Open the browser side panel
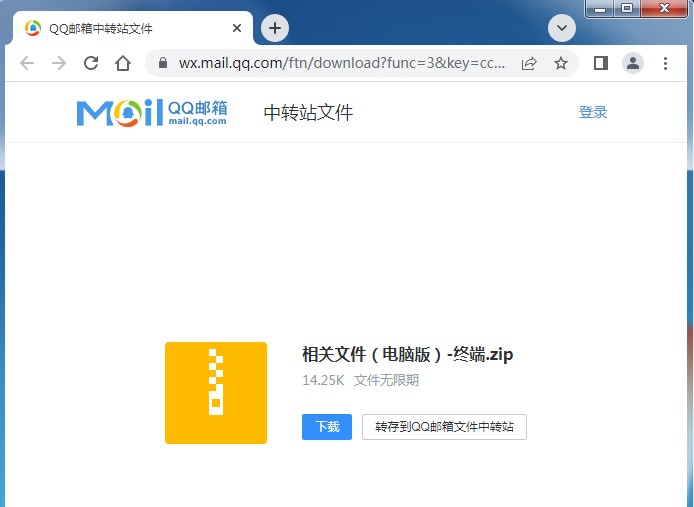The image size is (694, 507). [x=601, y=63]
